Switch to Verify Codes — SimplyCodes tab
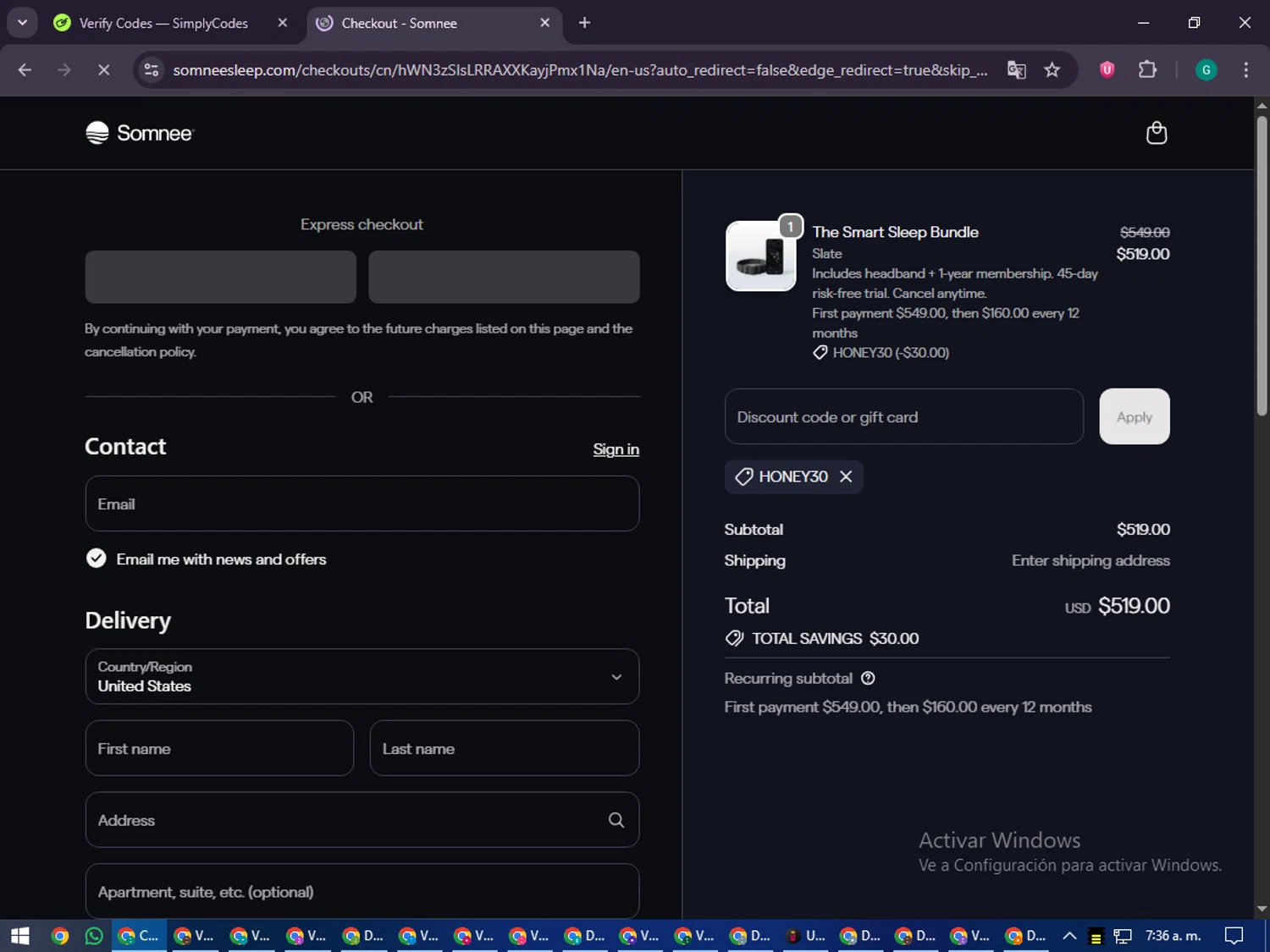Screen dimensions: 1270x952 166,23
